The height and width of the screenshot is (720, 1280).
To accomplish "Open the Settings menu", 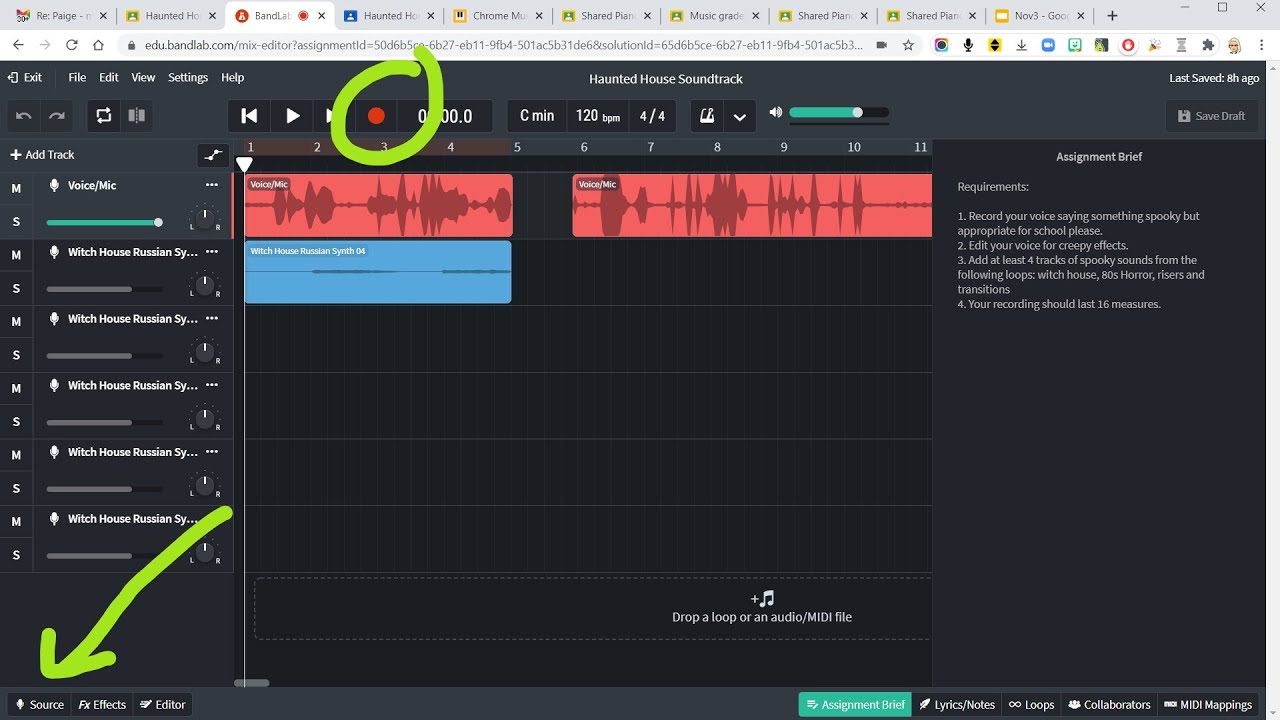I will (188, 77).
